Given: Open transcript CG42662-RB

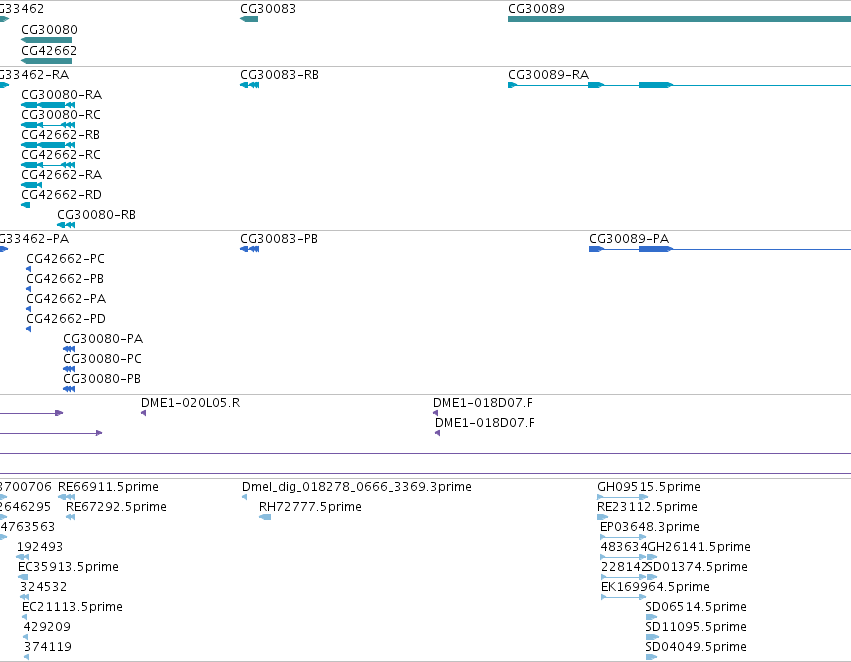Looking at the screenshot, I should (60, 135).
